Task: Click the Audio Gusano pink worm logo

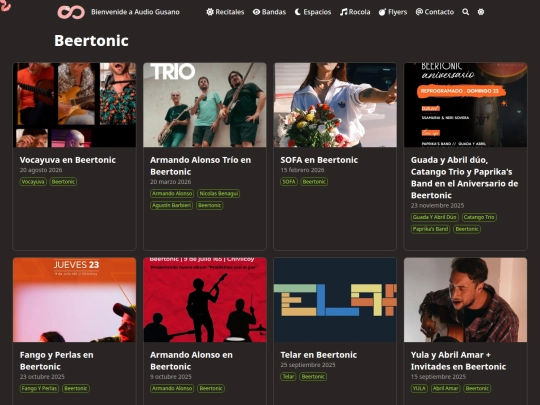Action: pyautogui.click(x=71, y=12)
